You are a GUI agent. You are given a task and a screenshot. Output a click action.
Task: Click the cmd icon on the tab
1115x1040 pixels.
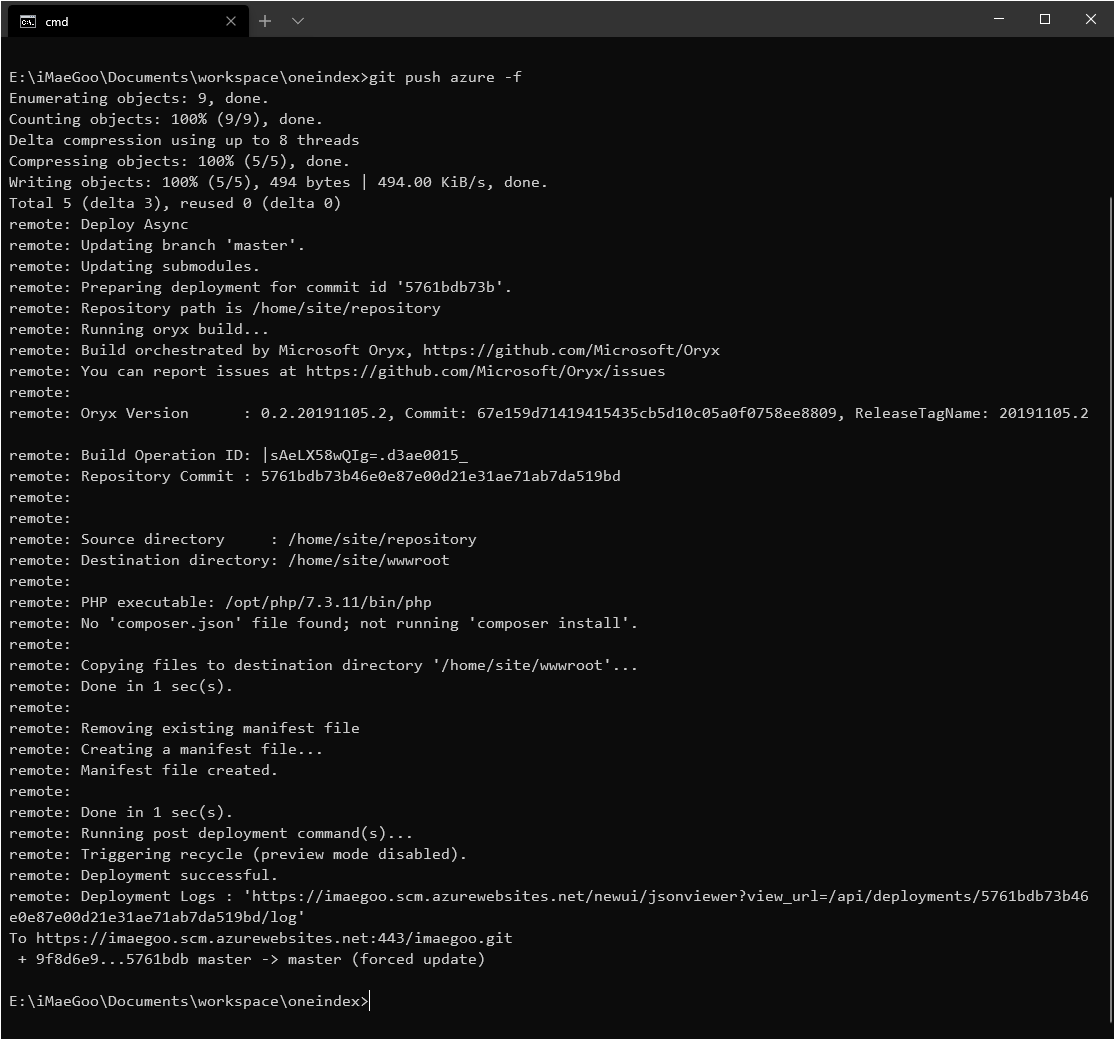pyautogui.click(x=28, y=21)
